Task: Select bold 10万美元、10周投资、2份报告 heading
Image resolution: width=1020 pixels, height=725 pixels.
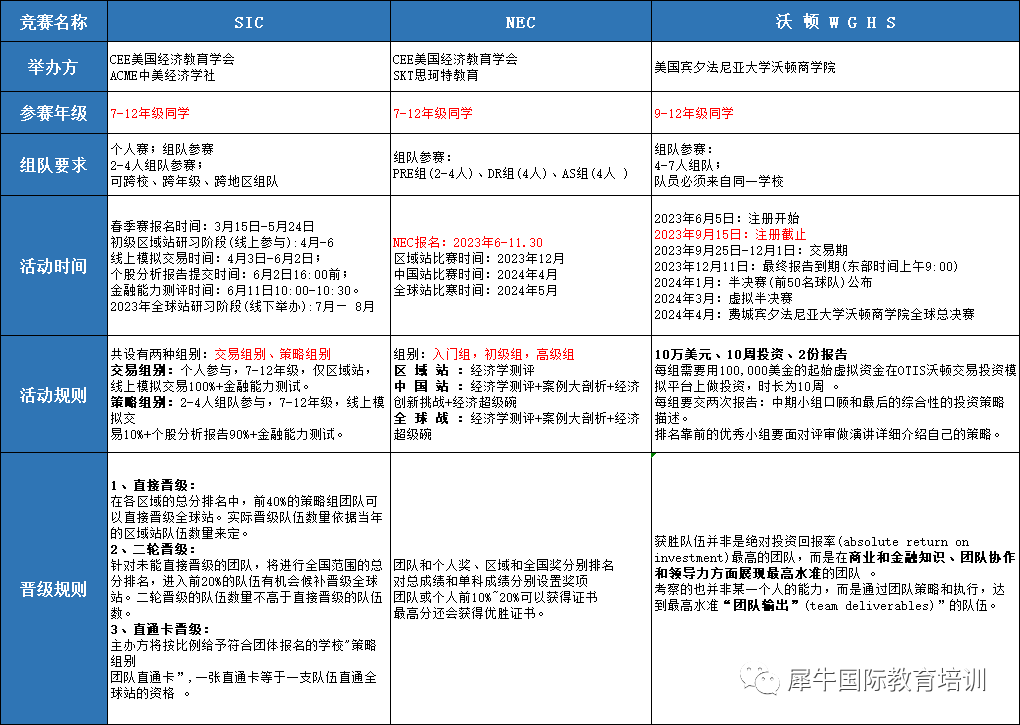Action: [x=751, y=354]
